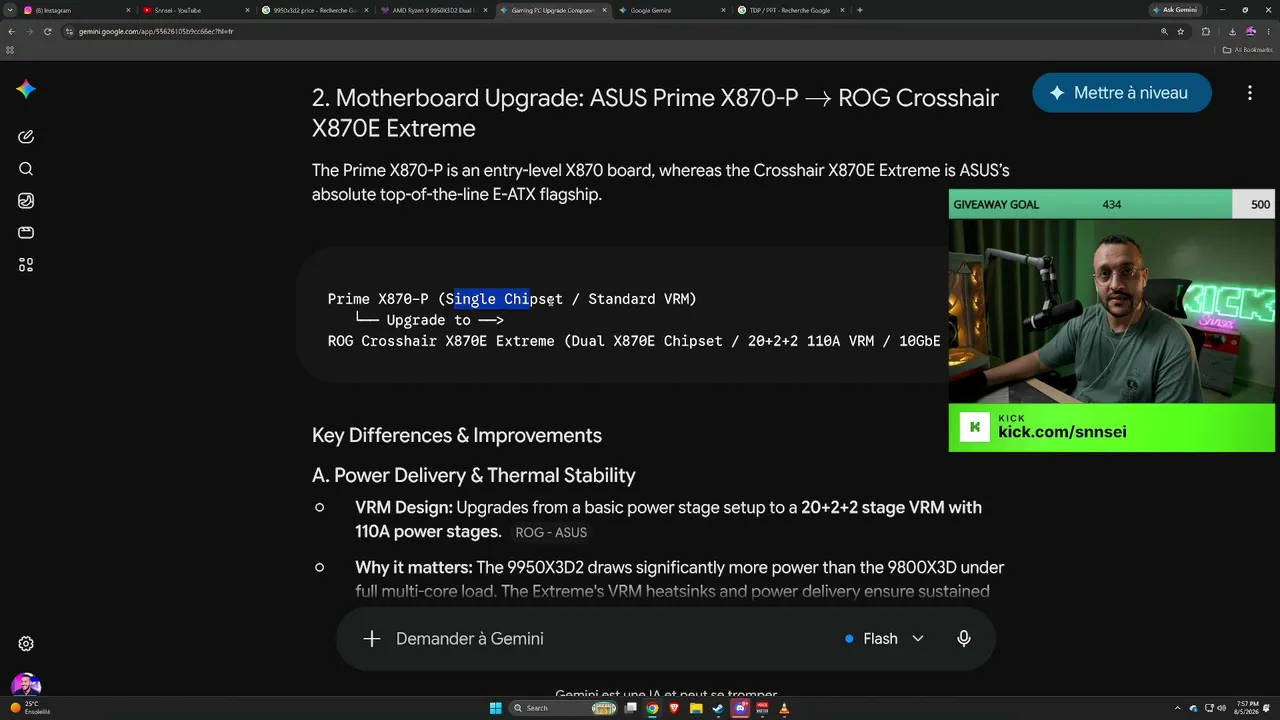The width and height of the screenshot is (1280, 720).
Task: Reload the page with browser refresh button
Action: [x=47, y=31]
